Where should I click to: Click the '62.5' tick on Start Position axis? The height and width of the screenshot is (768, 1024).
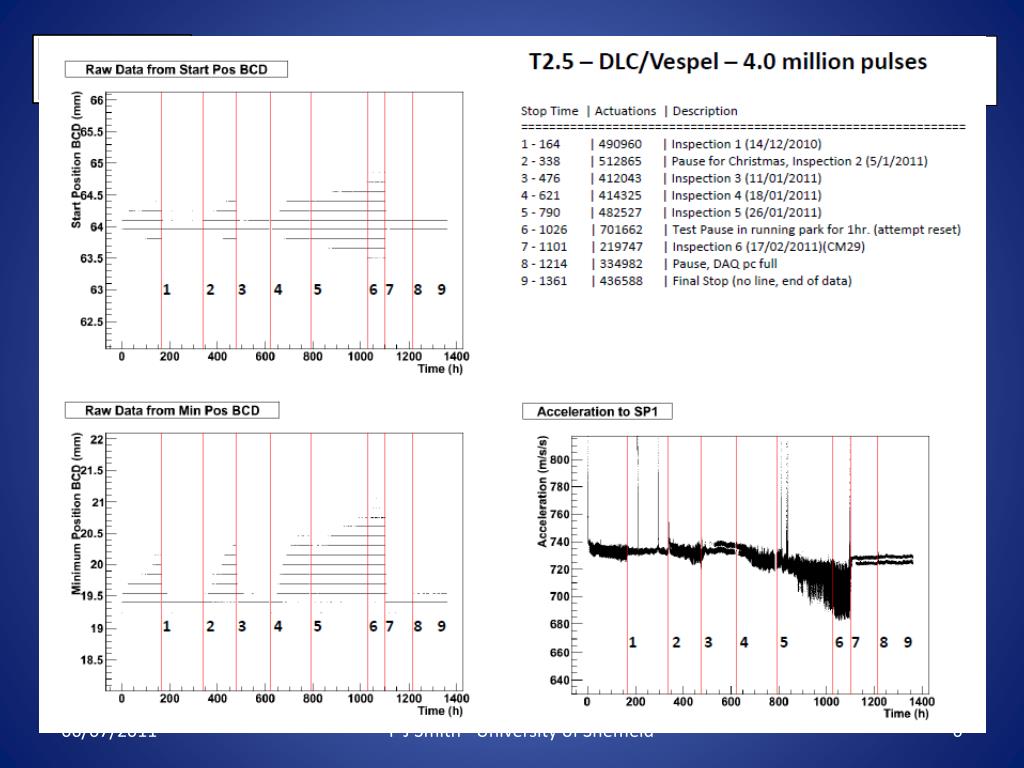tap(91, 321)
